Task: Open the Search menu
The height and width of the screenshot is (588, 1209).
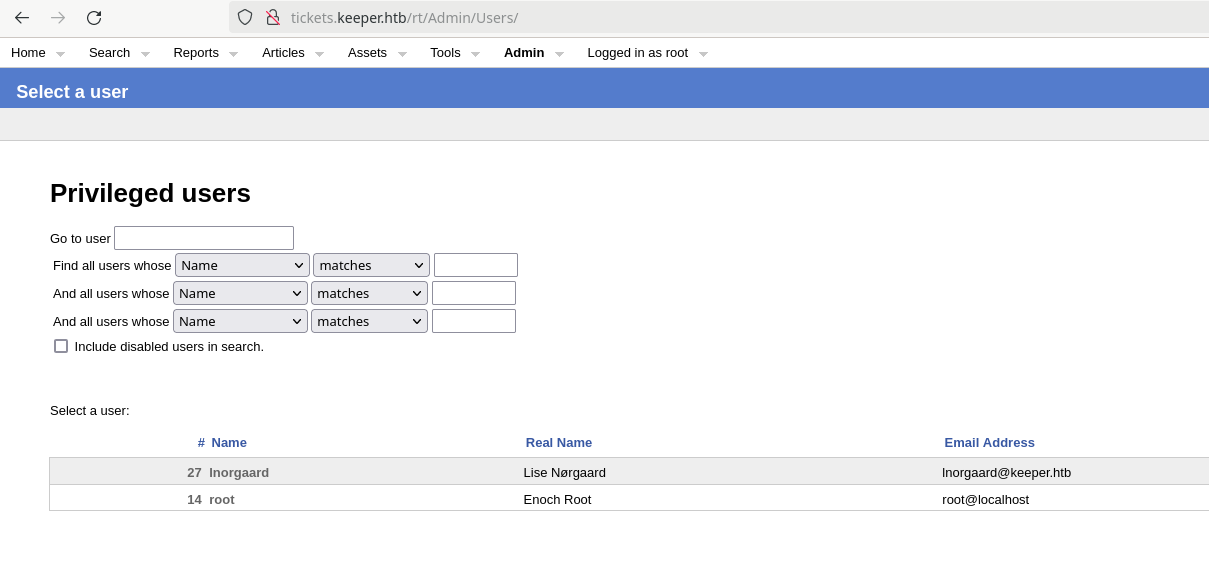Action: coord(109,53)
